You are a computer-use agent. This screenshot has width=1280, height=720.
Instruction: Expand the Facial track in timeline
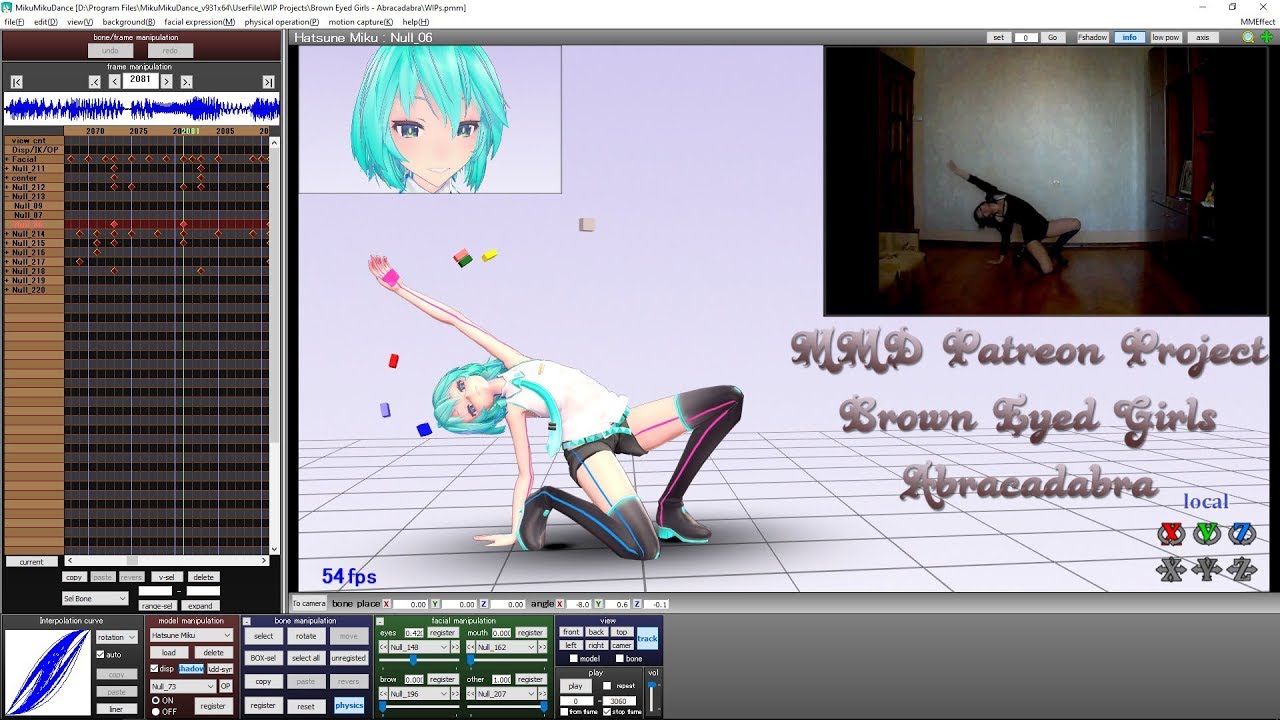pos(7,159)
